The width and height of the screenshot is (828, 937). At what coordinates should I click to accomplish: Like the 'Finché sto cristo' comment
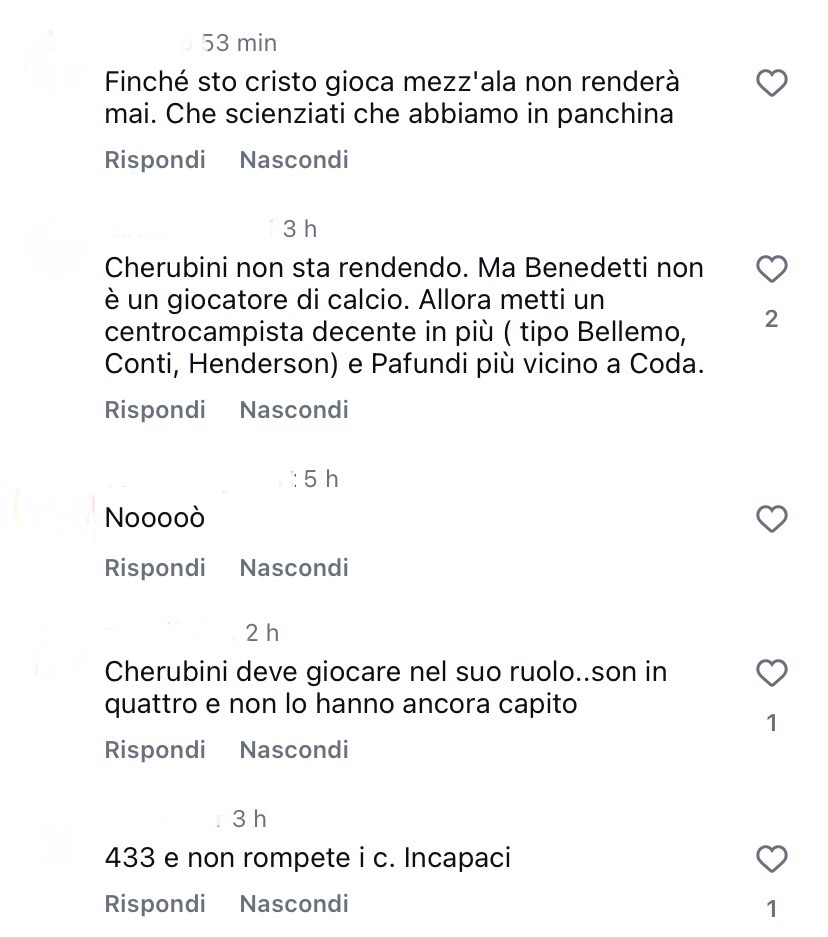[x=771, y=84]
